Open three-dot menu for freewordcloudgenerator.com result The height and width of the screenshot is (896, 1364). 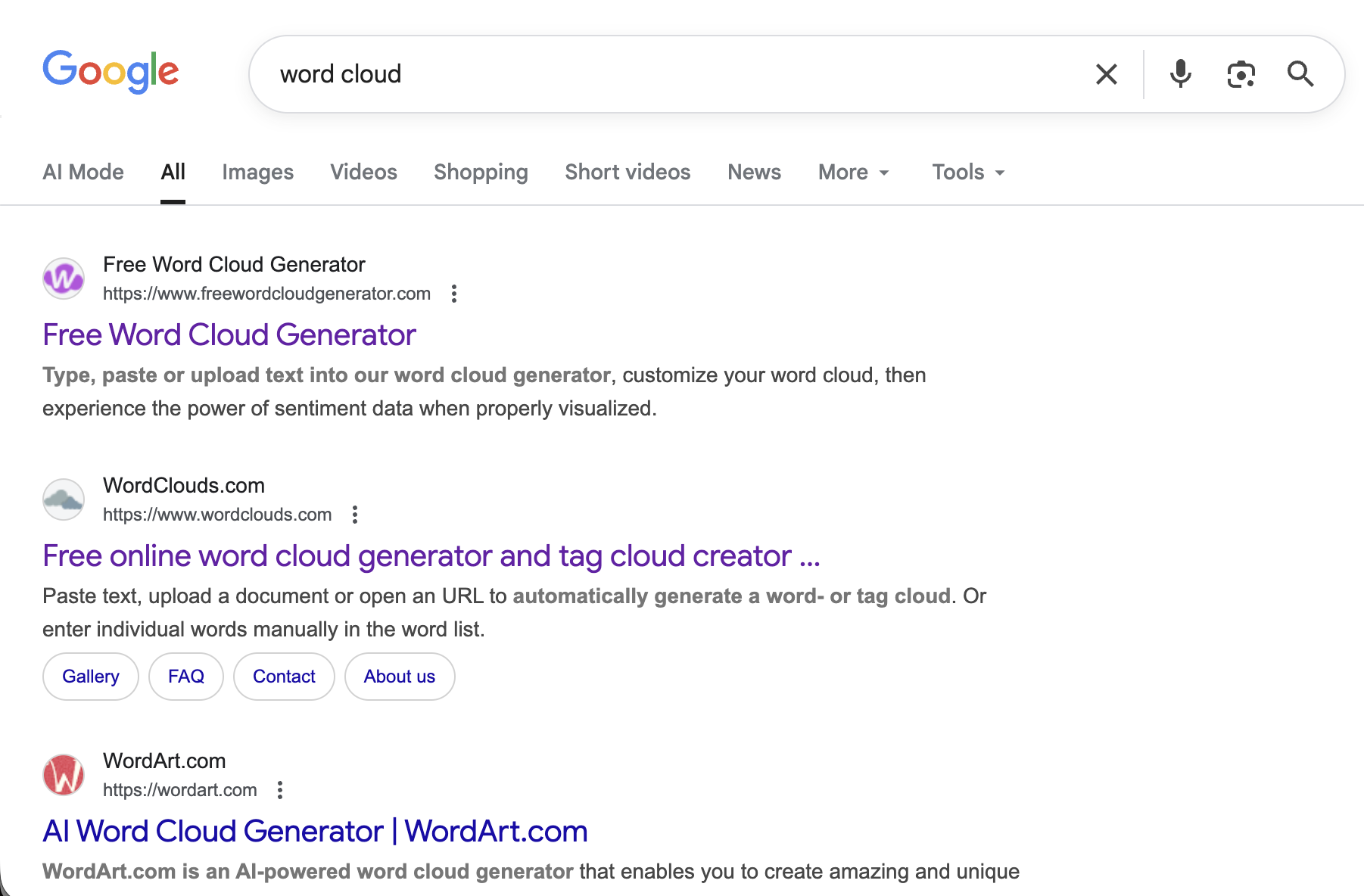pyautogui.click(x=454, y=294)
